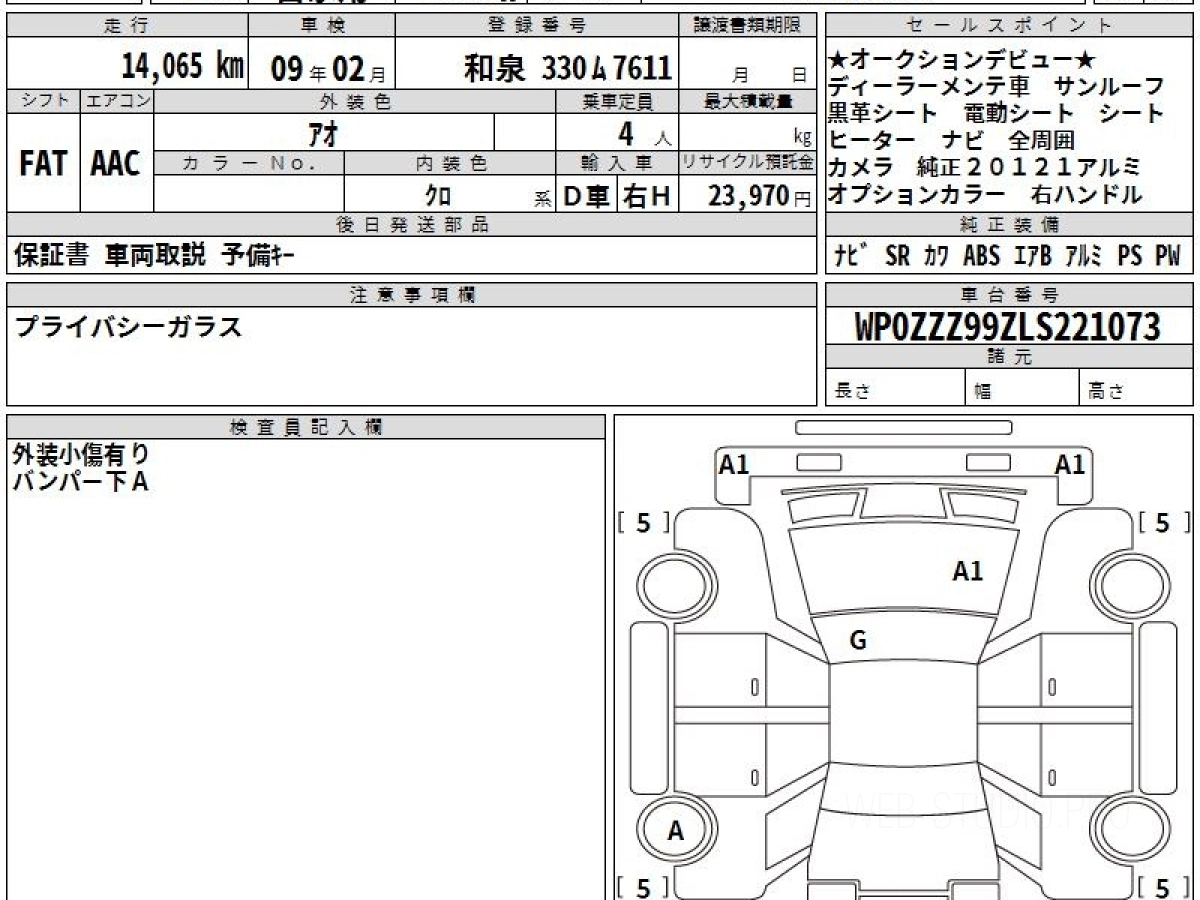Click the カラーNo. label

coord(250,163)
